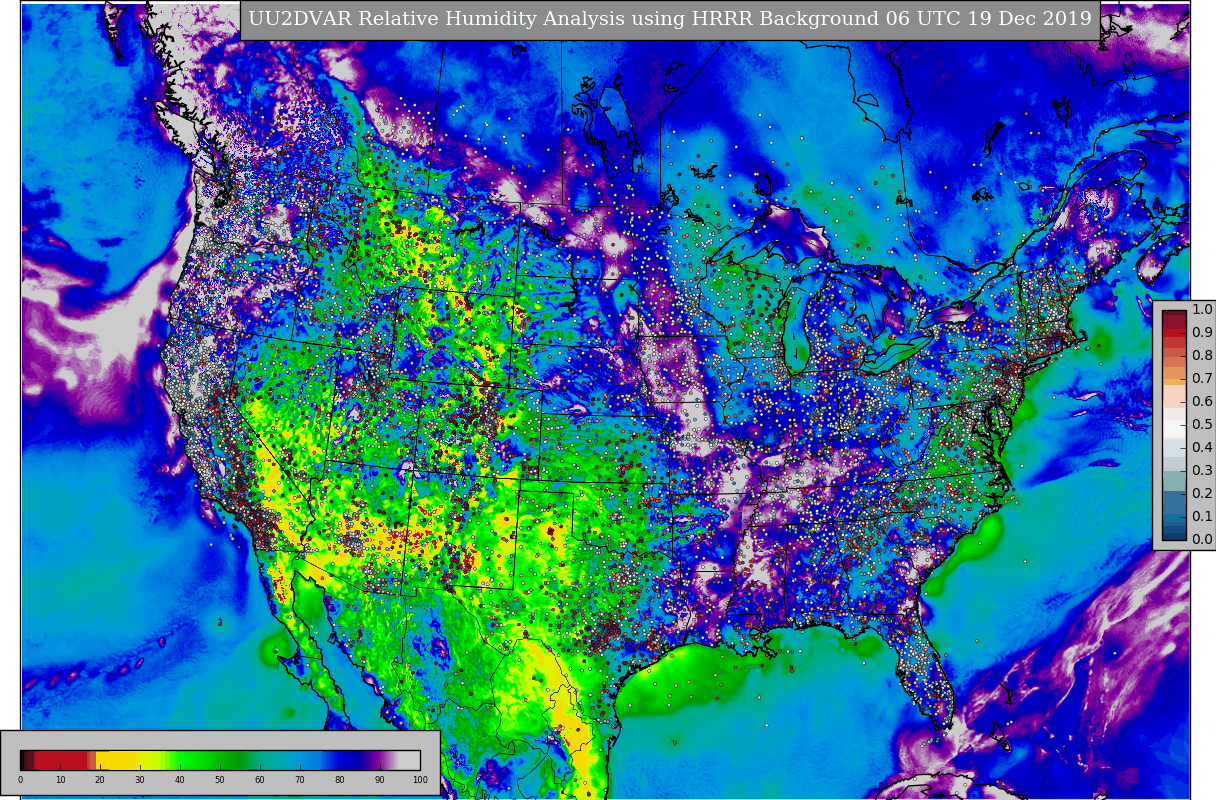Image resolution: width=1216 pixels, height=800 pixels.
Task: Click the 0.5 label on the vertical colorbar
Action: (x=1202, y=425)
